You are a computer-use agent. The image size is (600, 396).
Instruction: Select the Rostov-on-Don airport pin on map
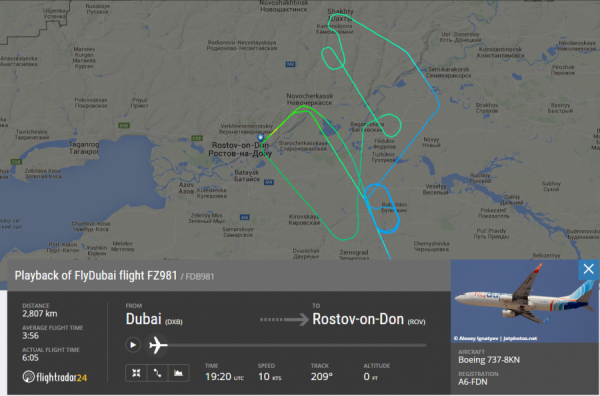260,137
